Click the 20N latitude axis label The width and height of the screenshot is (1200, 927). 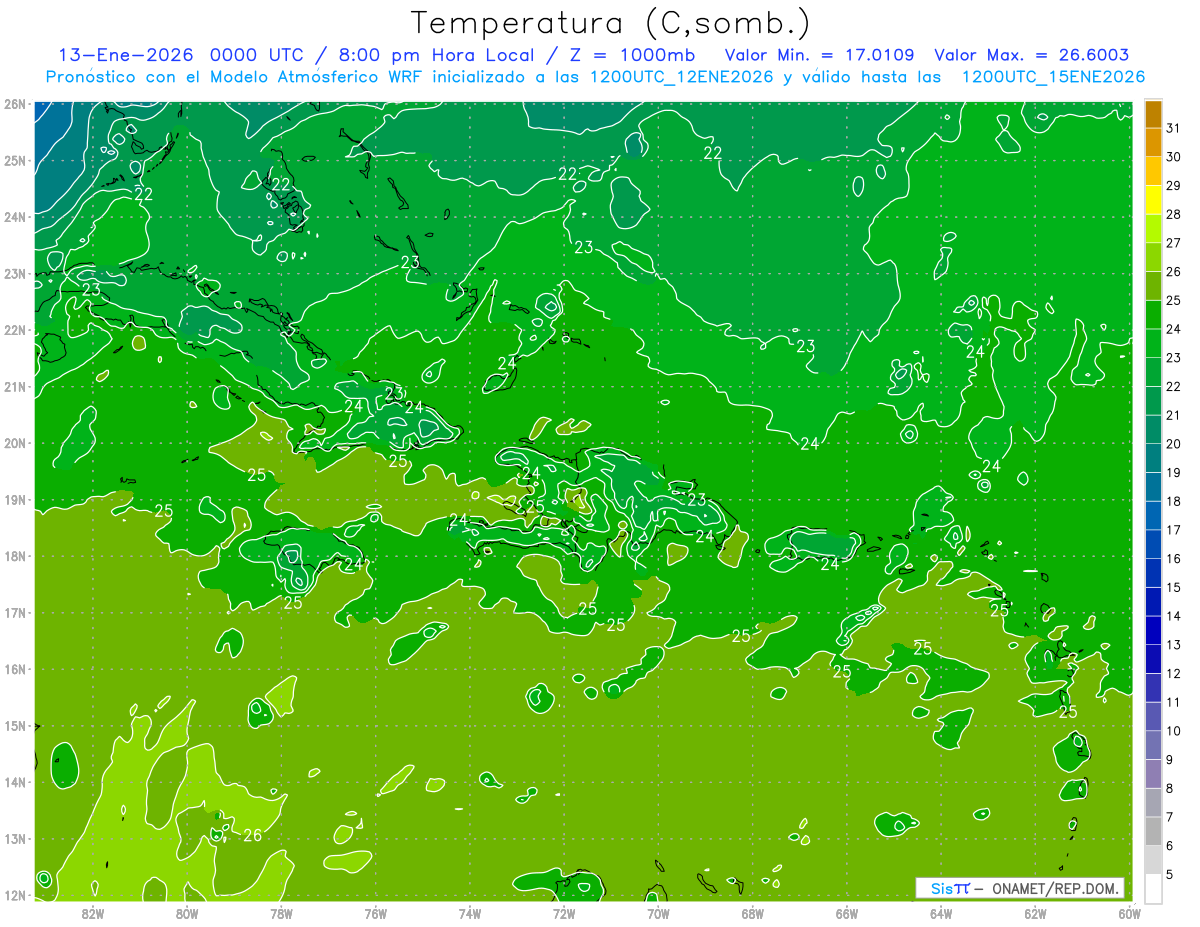(x=14, y=443)
